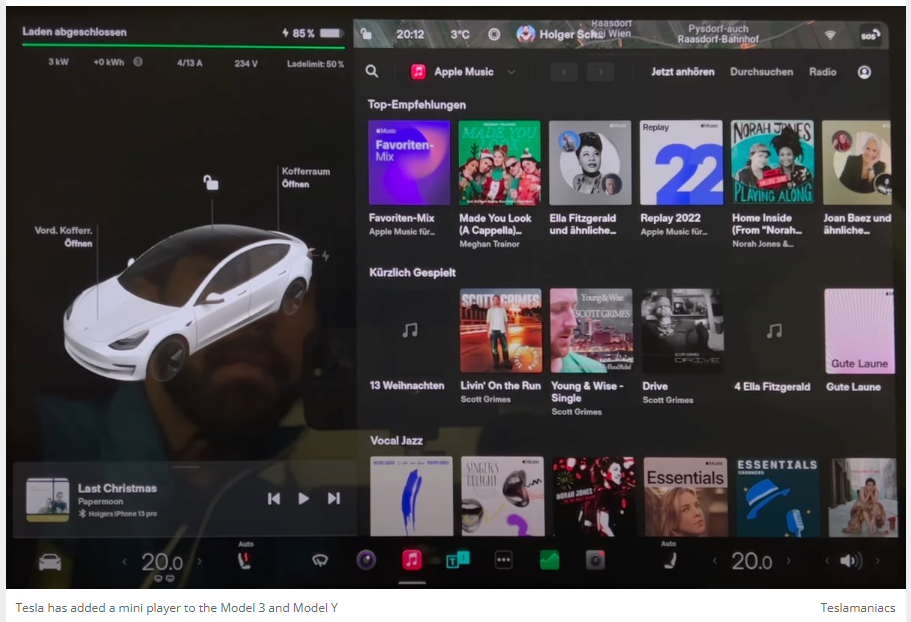Open Drive album by Scott Grimes
911x622 pixels.
(x=682, y=331)
